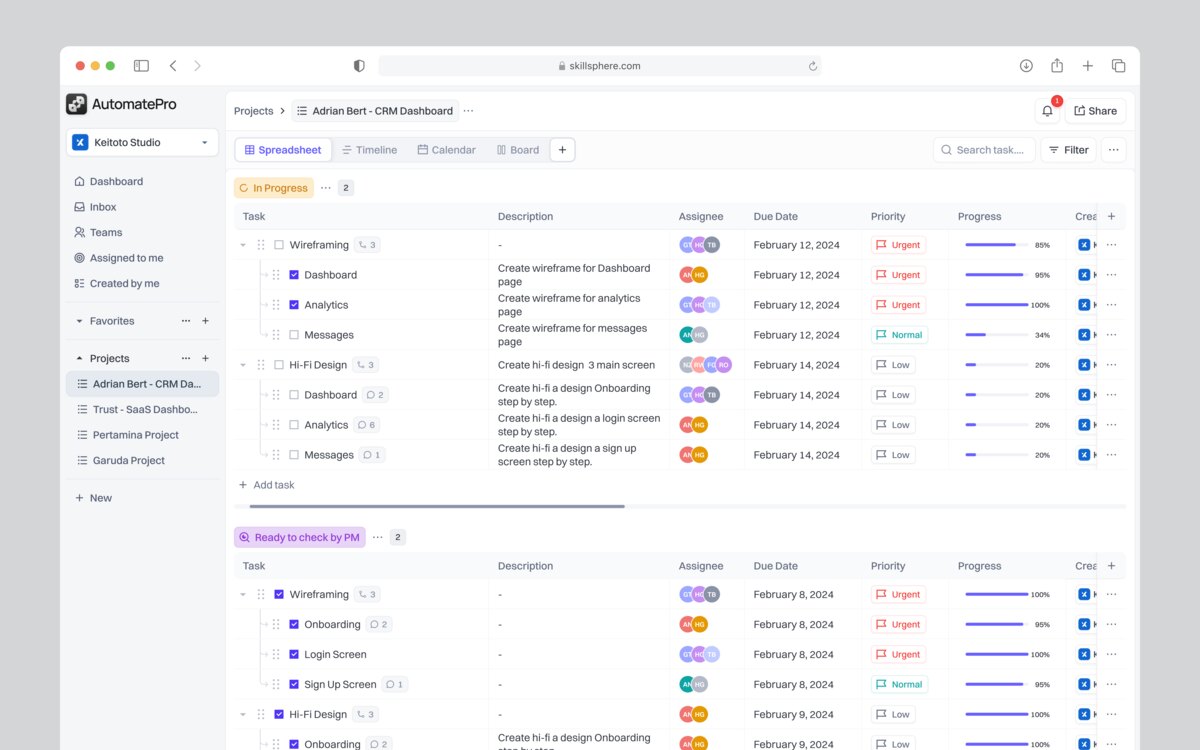This screenshot has width=1200, height=750.
Task: Uncheck the Login Screen task checkbox
Action: point(294,654)
